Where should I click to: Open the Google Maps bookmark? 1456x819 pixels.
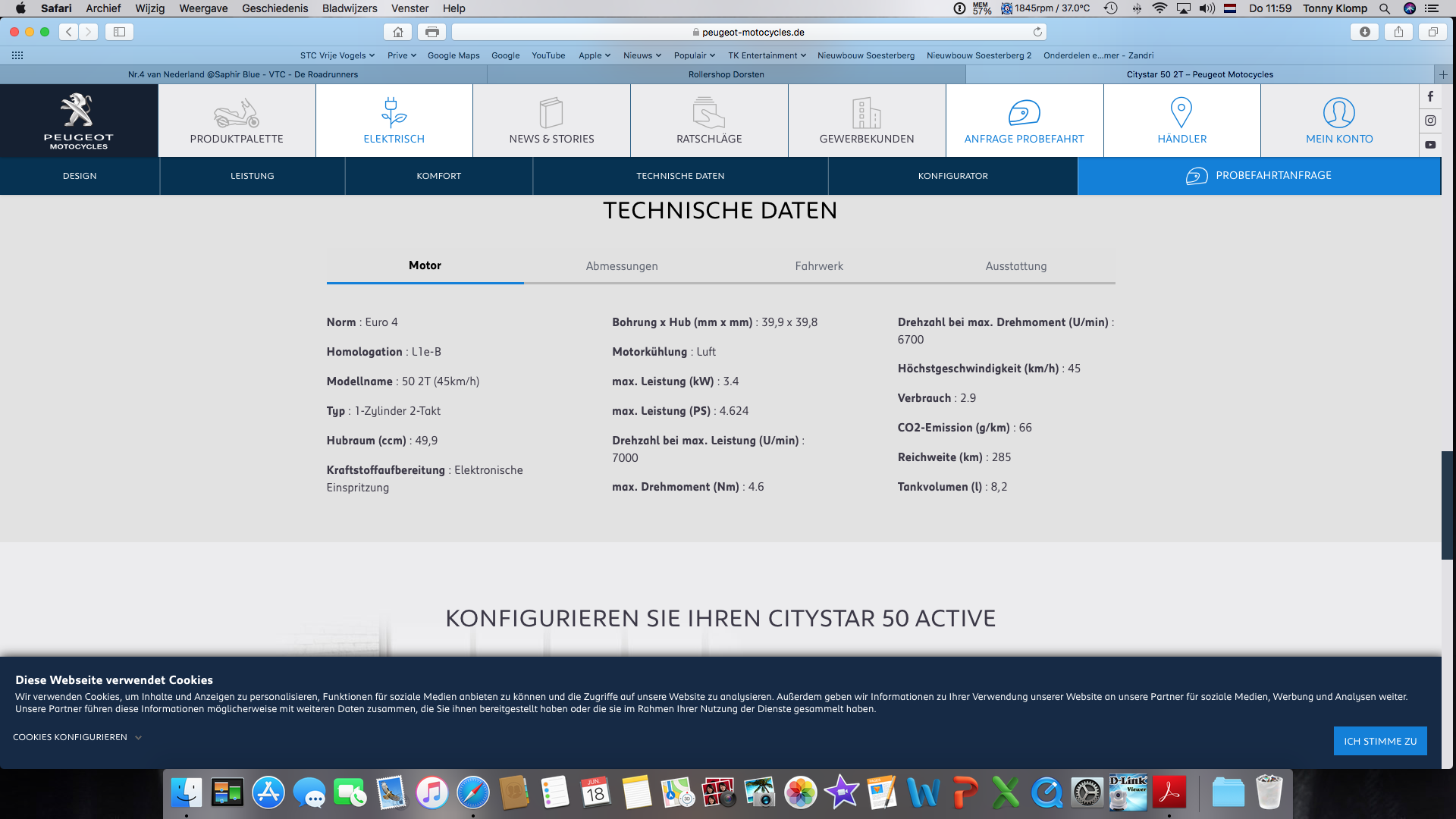453,55
